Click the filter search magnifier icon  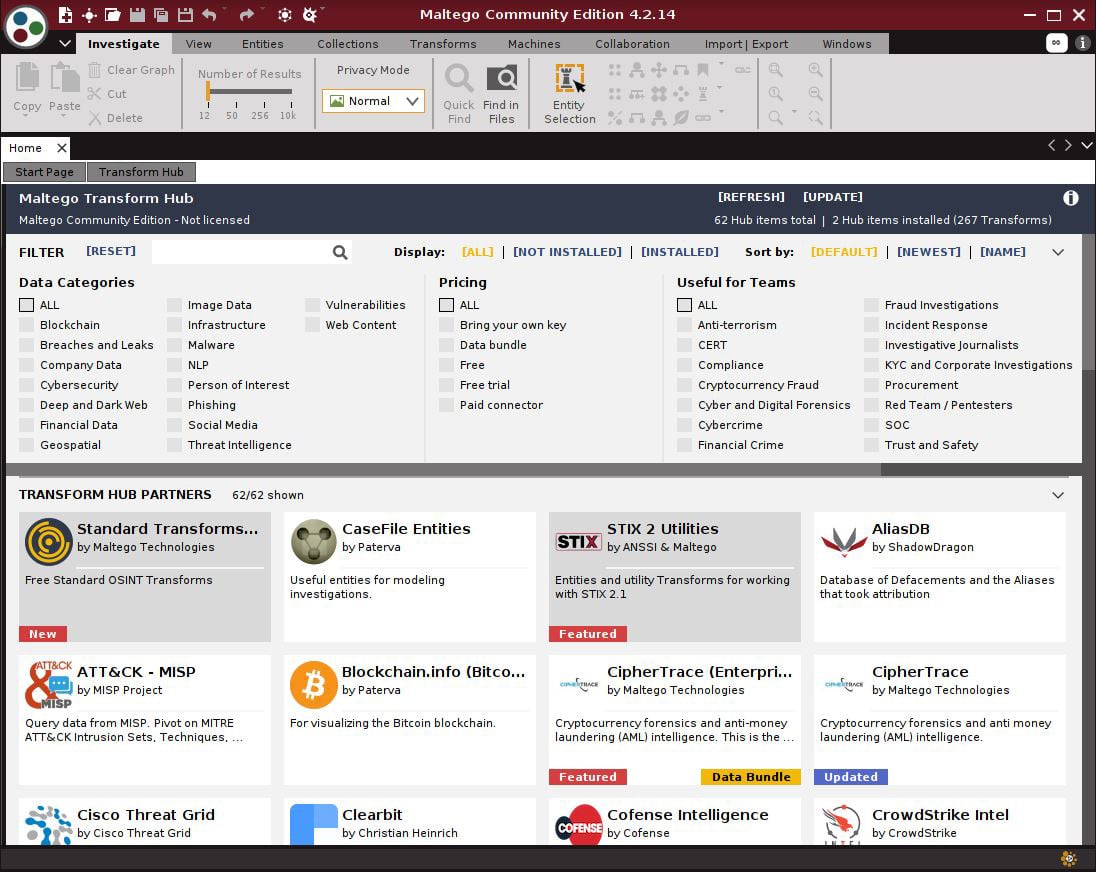tap(340, 252)
